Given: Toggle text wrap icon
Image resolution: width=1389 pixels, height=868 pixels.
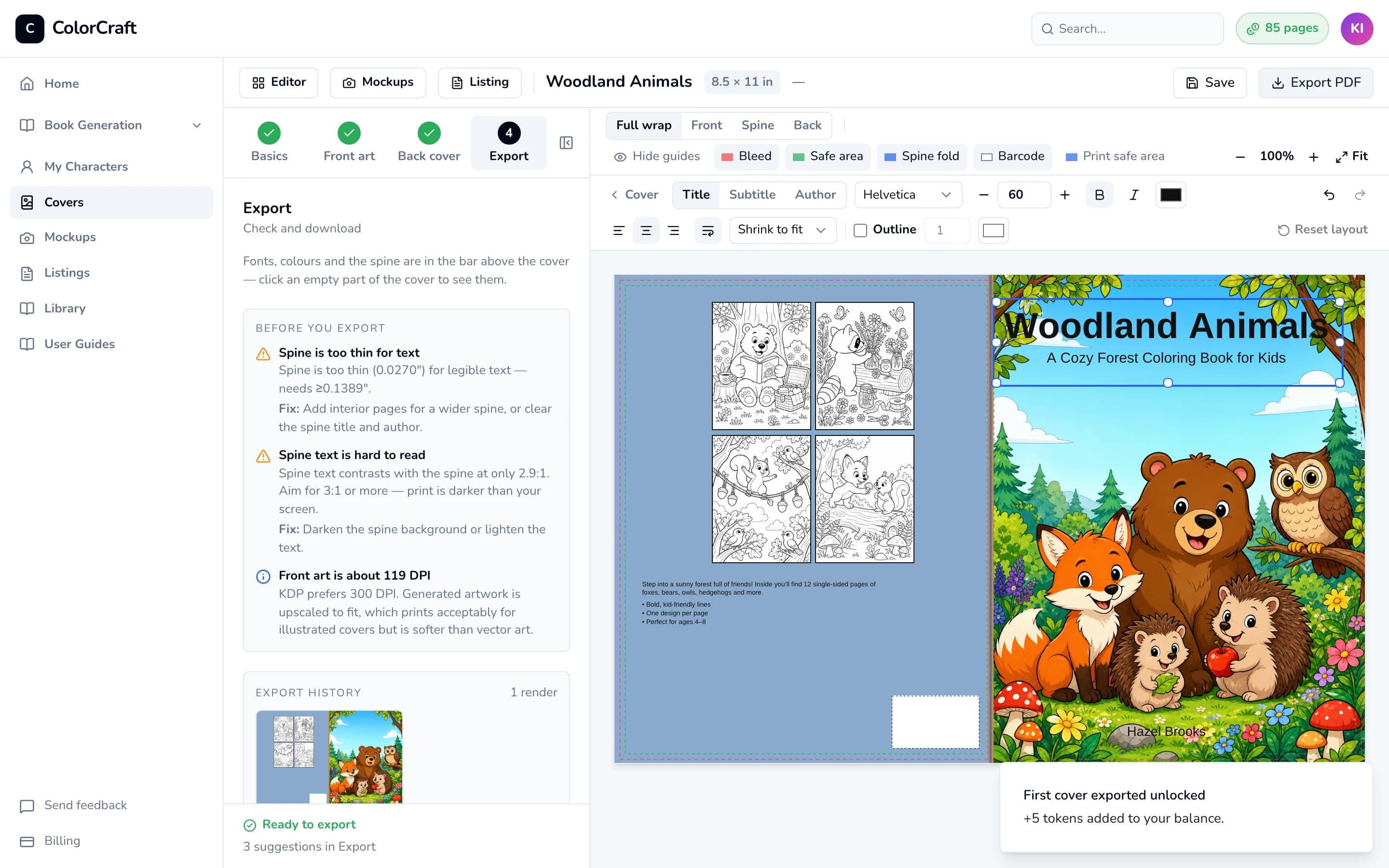Looking at the screenshot, I should tap(708, 230).
